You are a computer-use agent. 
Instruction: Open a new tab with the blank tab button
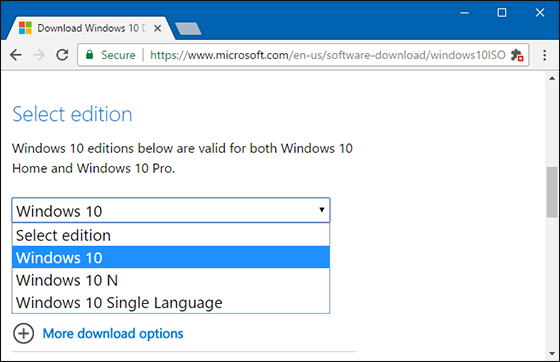(188, 29)
